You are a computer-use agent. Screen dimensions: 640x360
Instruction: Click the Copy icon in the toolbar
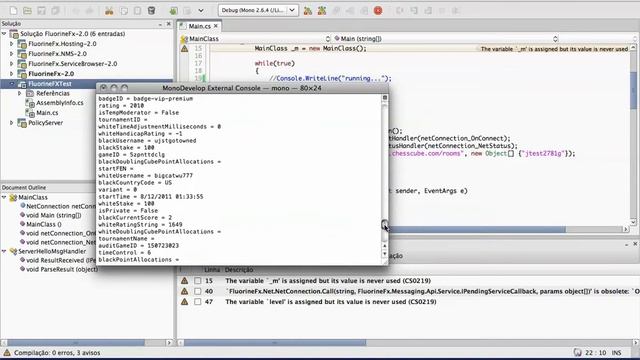[x=124, y=11]
